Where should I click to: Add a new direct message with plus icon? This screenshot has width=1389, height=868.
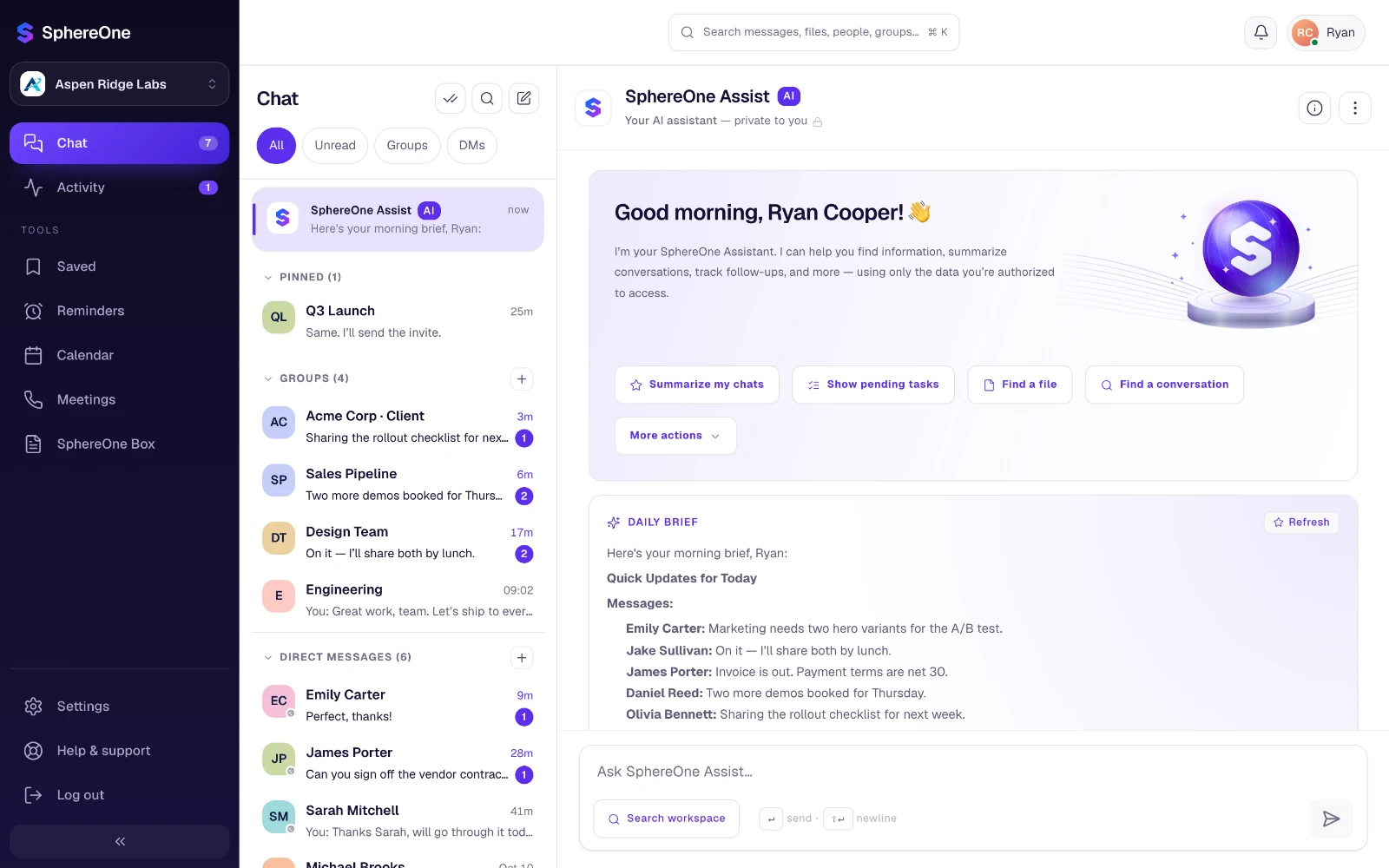click(522, 657)
